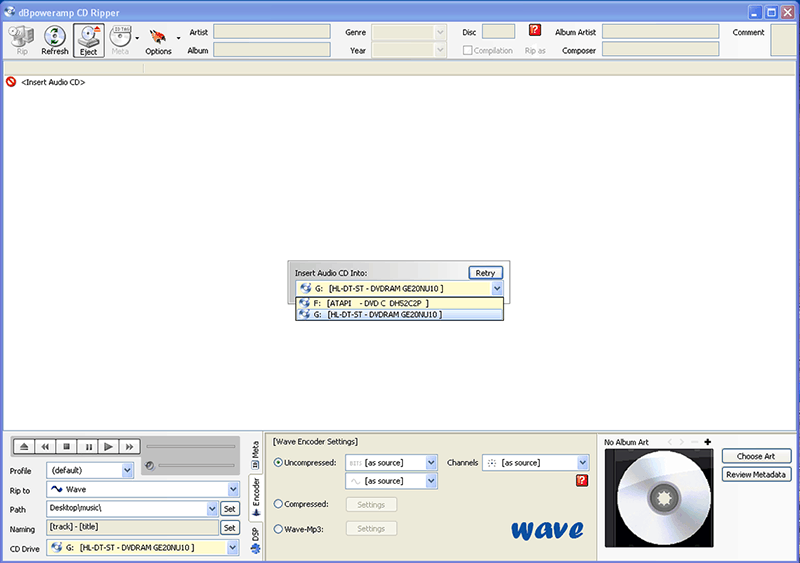Click the Choose Art button
The width and height of the screenshot is (800, 563).
pos(756,456)
